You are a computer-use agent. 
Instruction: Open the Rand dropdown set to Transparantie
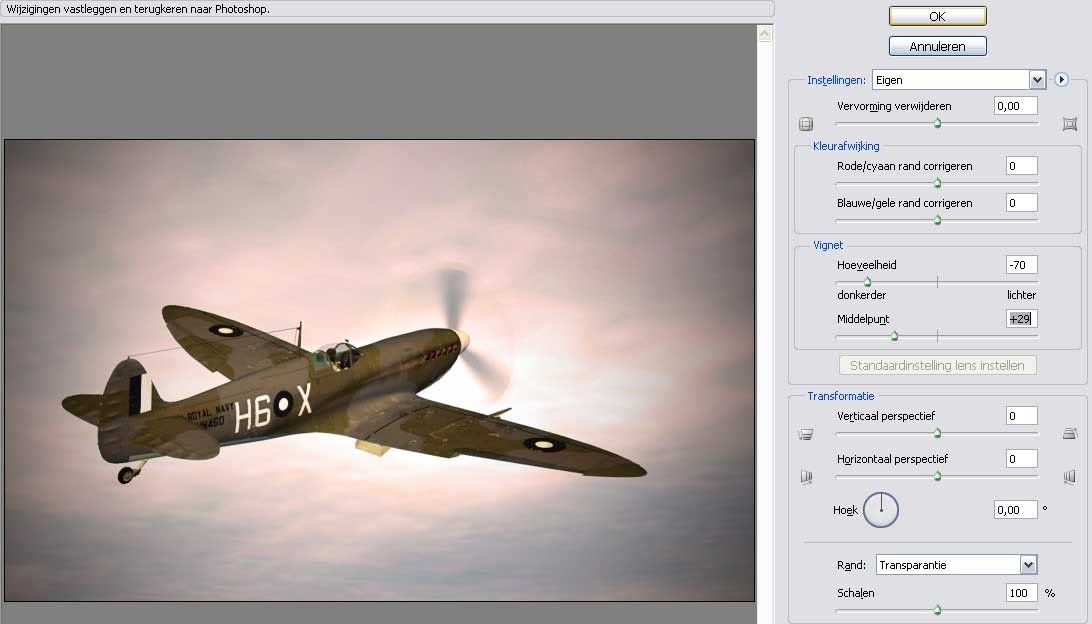pos(957,565)
